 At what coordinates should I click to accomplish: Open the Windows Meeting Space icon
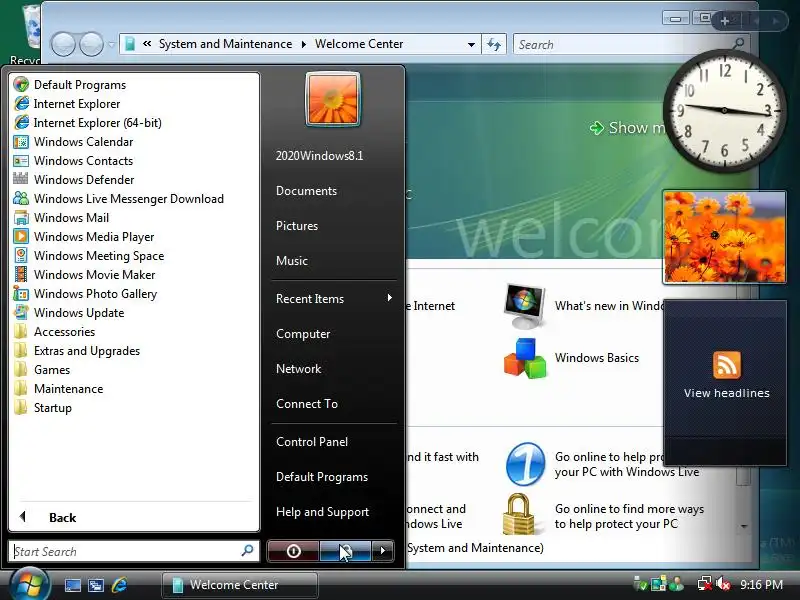pos(21,256)
